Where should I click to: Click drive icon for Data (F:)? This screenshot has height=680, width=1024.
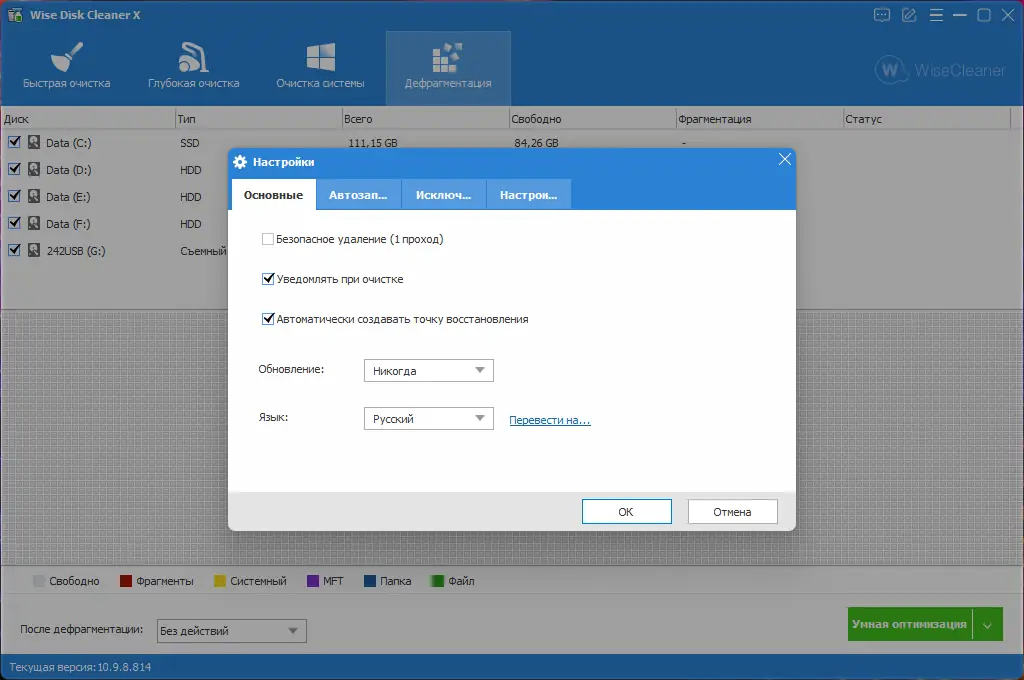(34, 223)
